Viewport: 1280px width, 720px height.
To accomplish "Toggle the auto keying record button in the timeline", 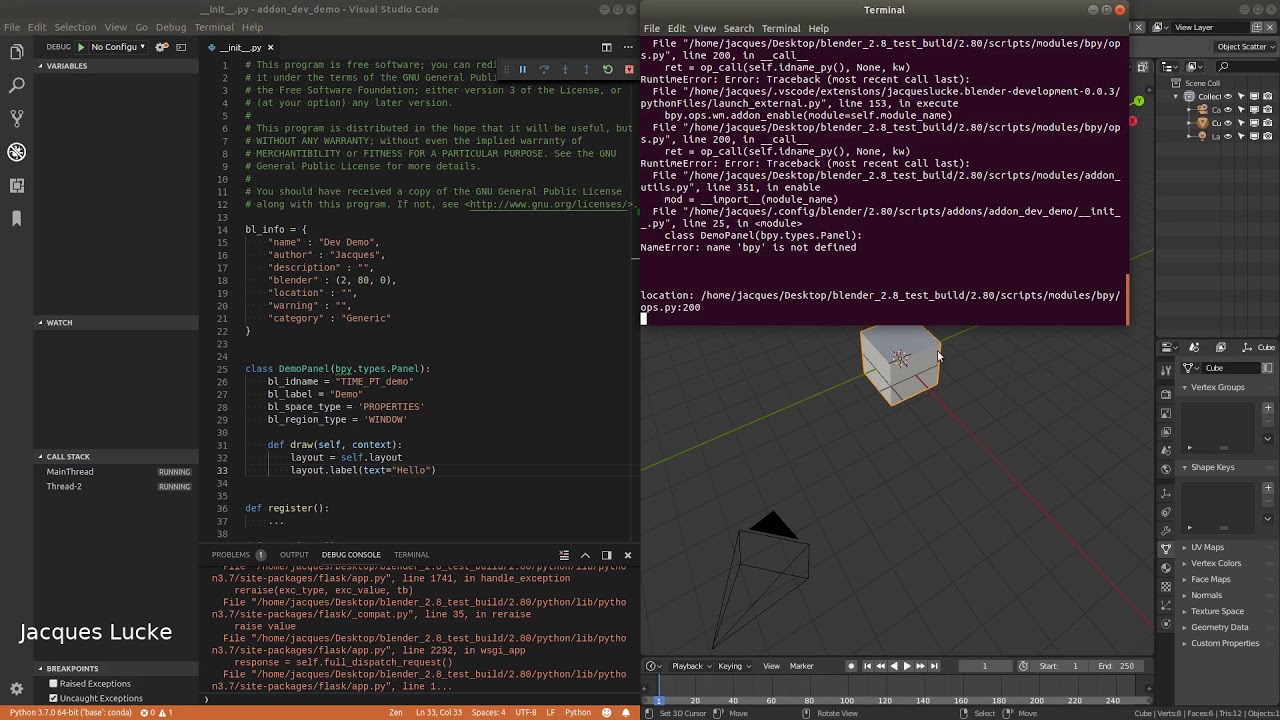I will pyautogui.click(x=851, y=666).
